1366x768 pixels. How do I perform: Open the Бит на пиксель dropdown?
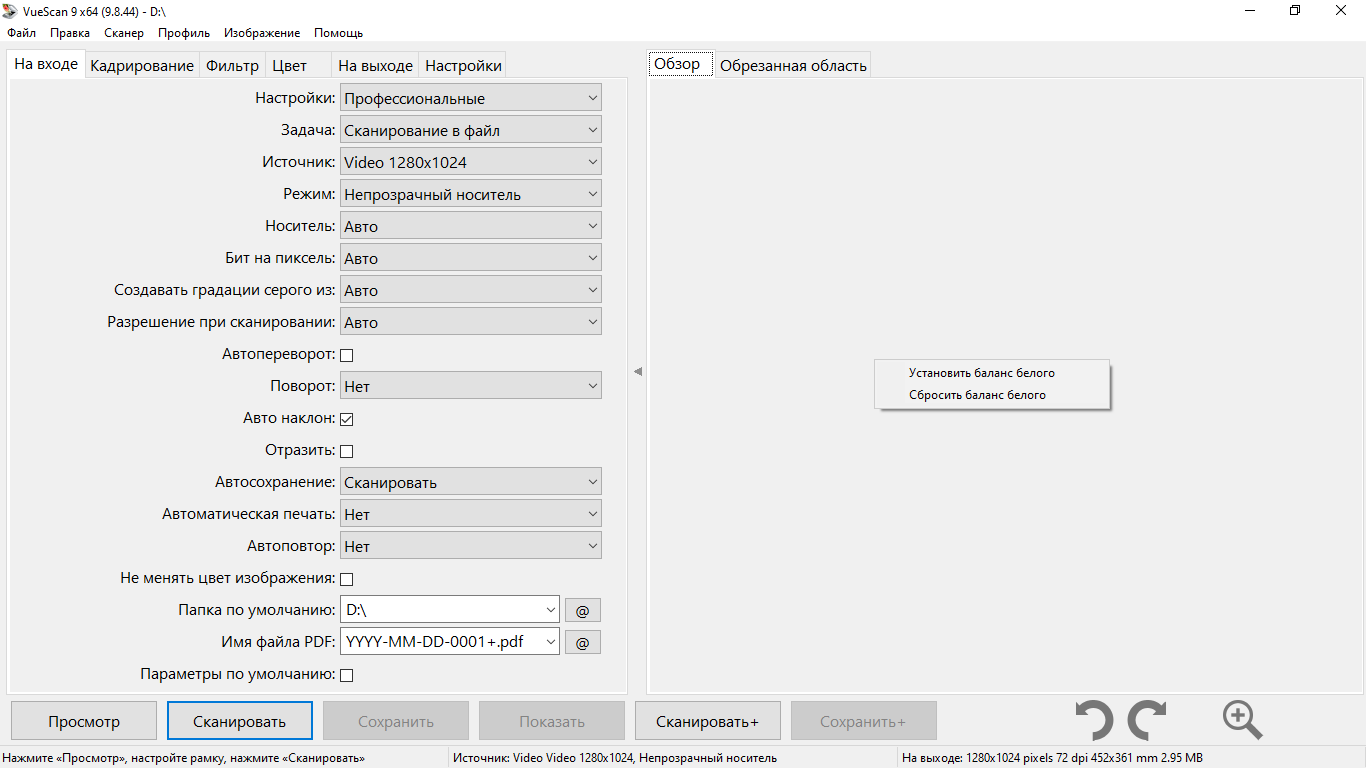[x=471, y=258]
